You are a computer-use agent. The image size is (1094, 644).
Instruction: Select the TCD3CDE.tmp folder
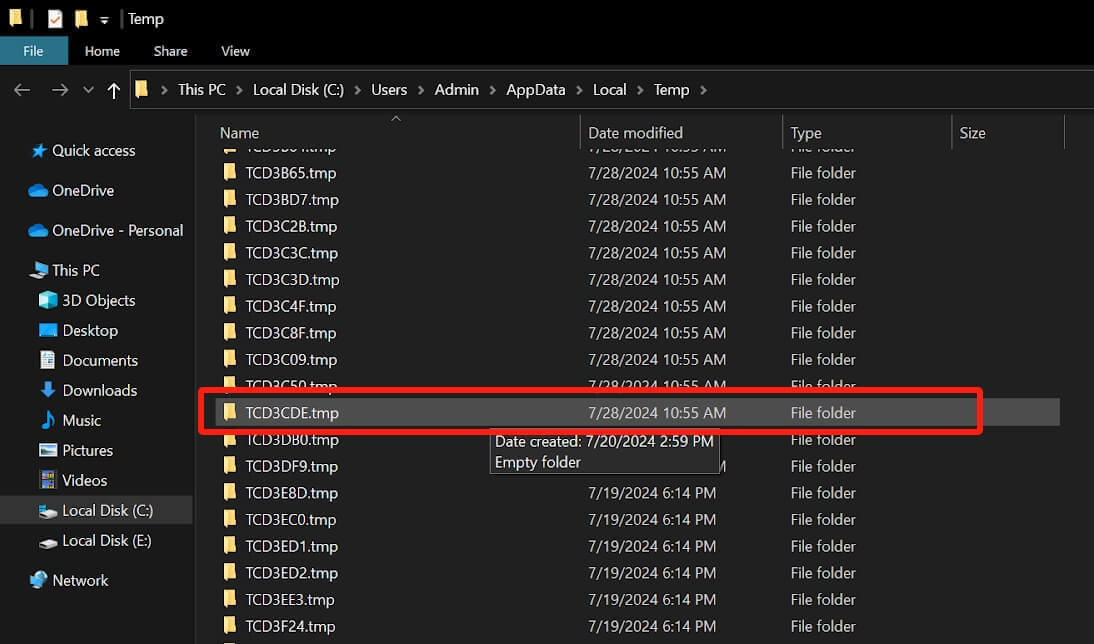(x=290, y=412)
